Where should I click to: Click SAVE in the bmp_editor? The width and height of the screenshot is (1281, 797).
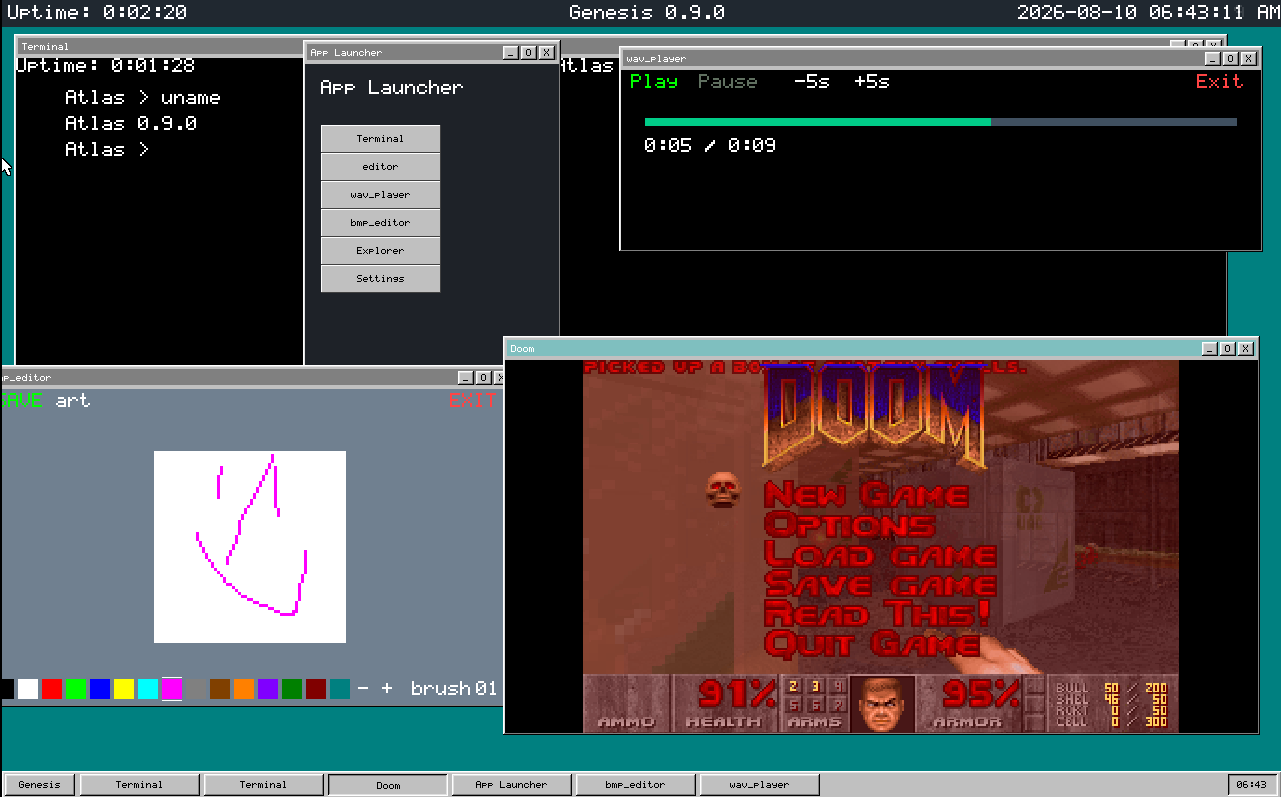21,401
